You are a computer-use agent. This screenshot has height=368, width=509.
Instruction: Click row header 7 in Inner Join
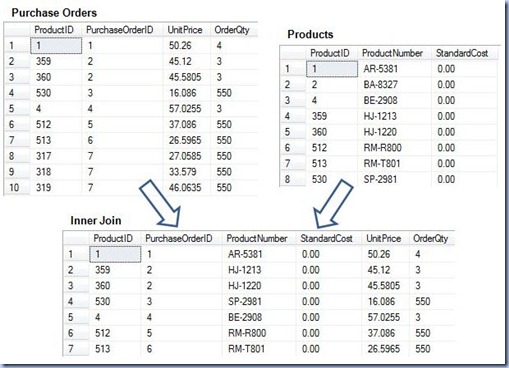[76, 349]
